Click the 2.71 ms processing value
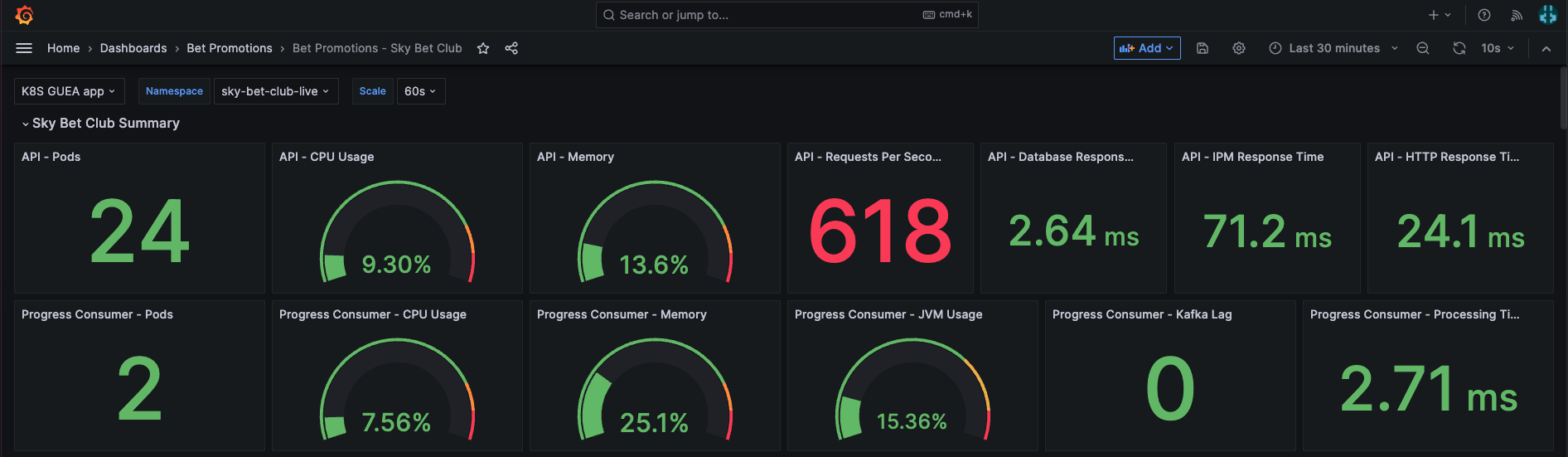 click(1428, 389)
